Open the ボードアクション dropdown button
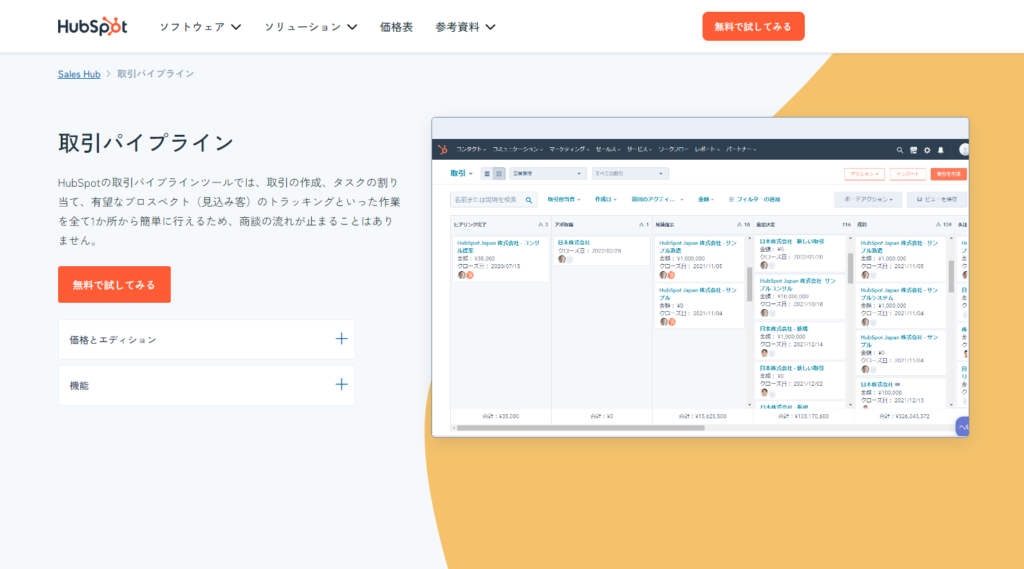Screen dimensions: 1024x569 tap(868, 199)
